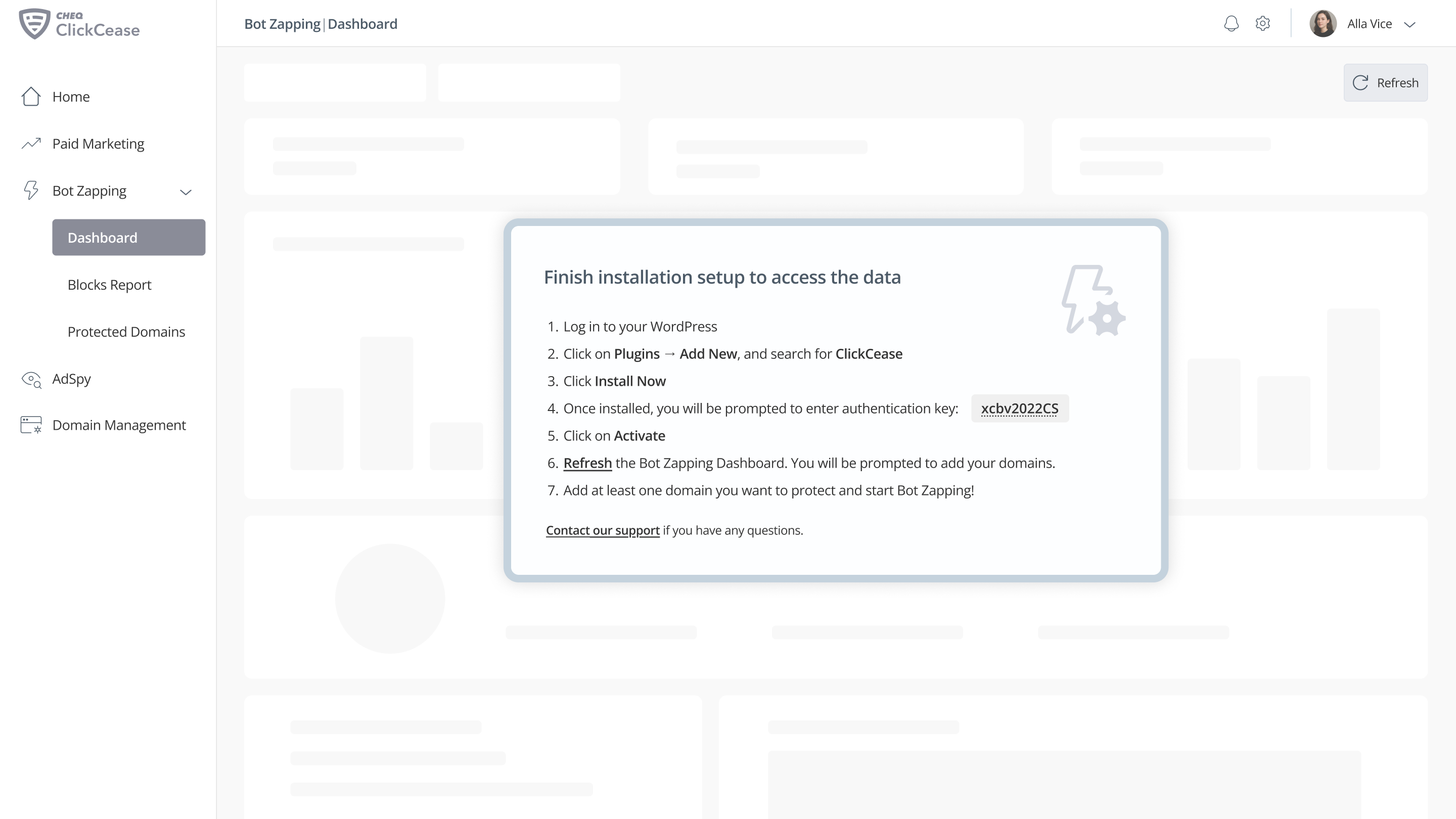
Task: Click the 'Install Now' step text
Action: pos(630,381)
